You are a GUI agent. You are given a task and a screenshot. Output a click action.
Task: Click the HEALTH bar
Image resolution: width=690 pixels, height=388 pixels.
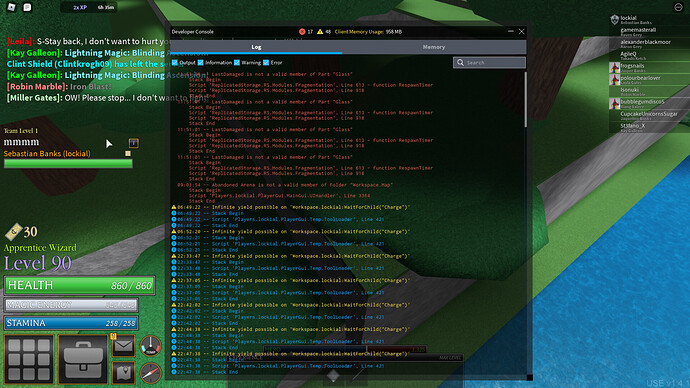pos(80,285)
